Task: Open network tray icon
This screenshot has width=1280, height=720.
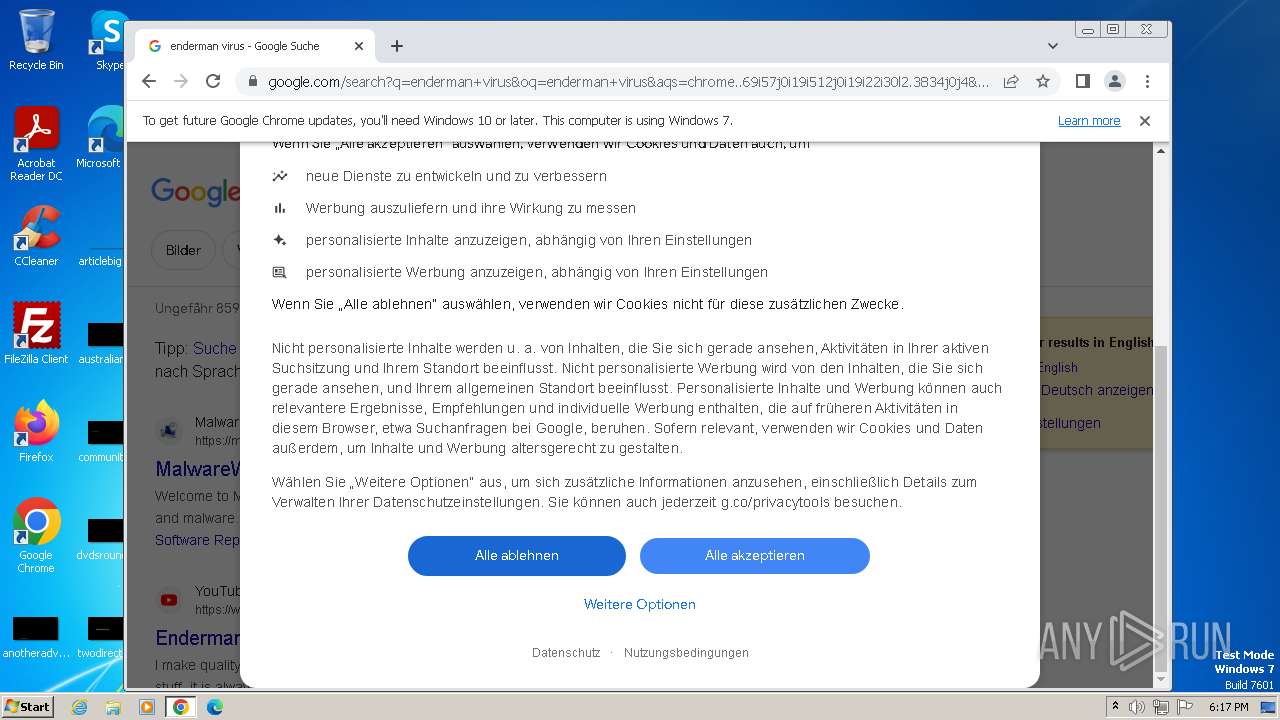Action: tap(1160, 707)
